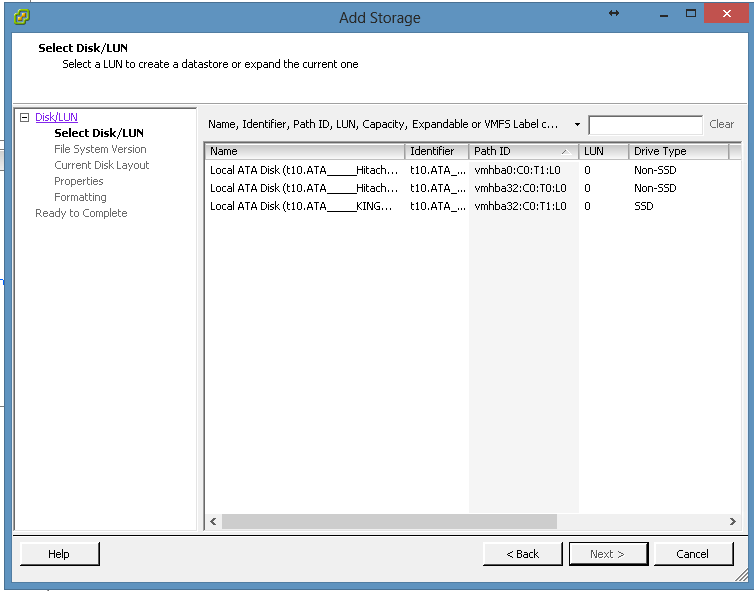Screen dimensions: 754x591
Task: Close the Add Storage window
Action: point(719,14)
